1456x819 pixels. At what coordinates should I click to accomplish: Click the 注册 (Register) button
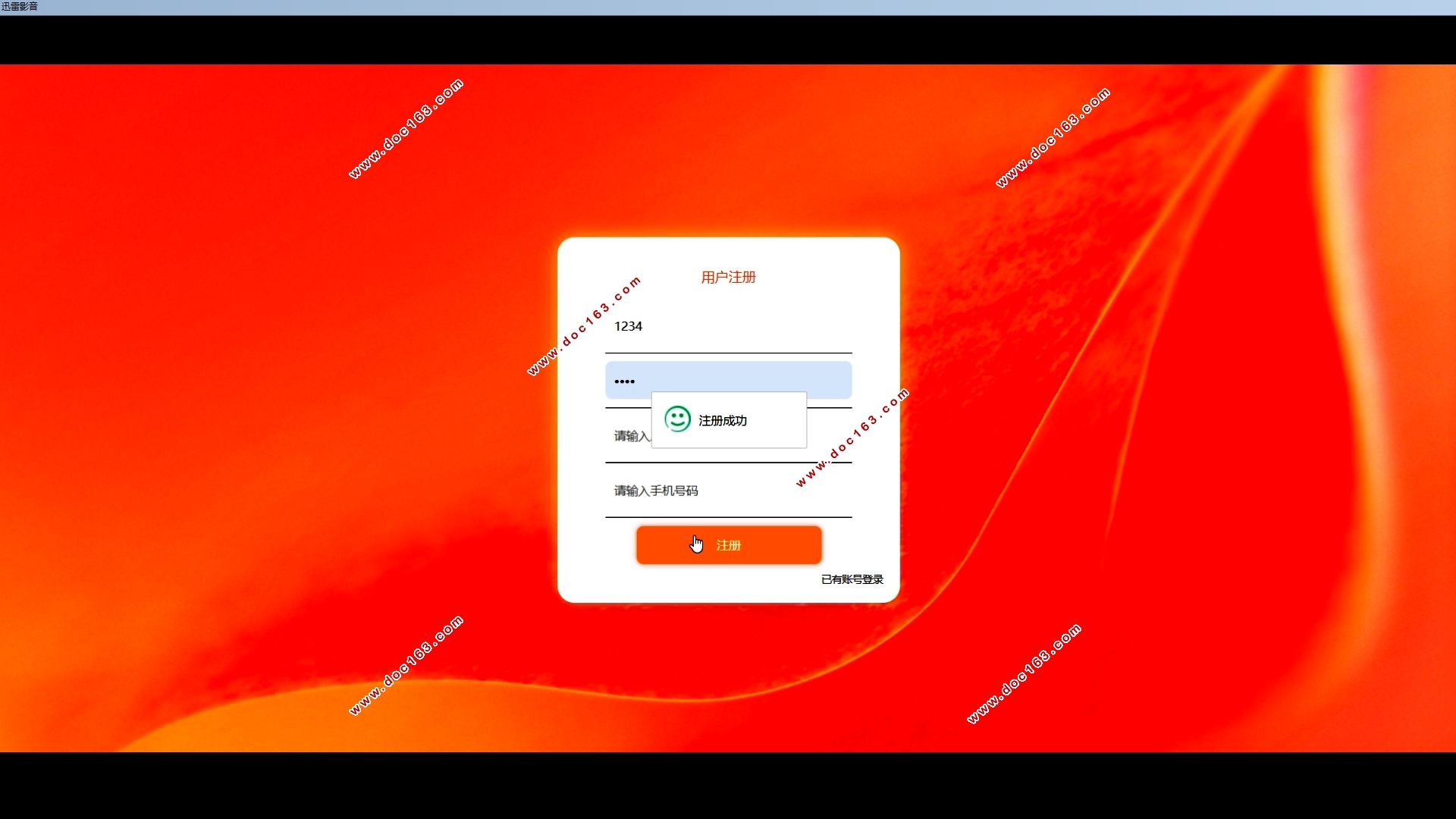click(728, 544)
